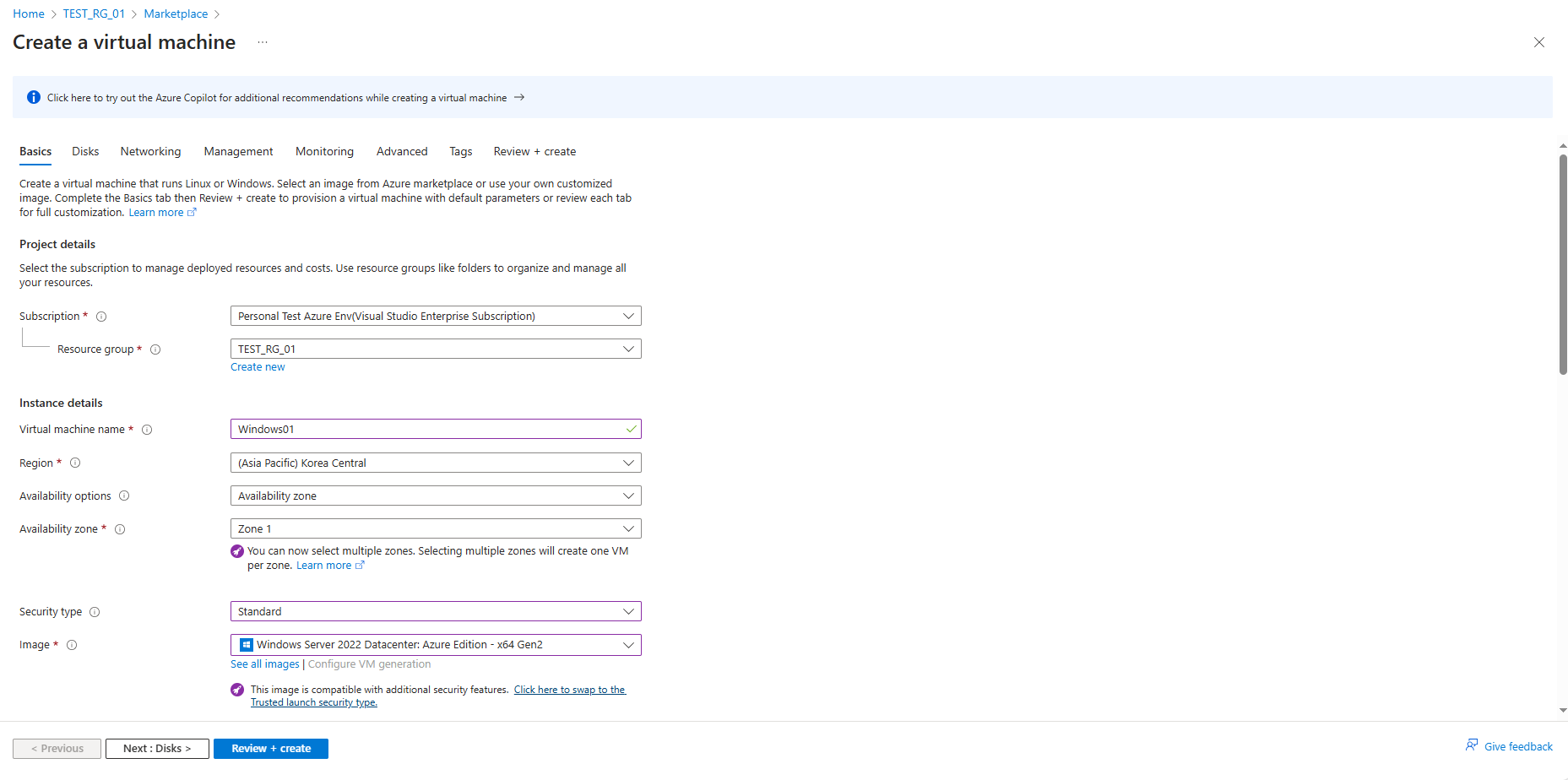Click the Region info icon
This screenshot has width=1568, height=780.
point(75,463)
